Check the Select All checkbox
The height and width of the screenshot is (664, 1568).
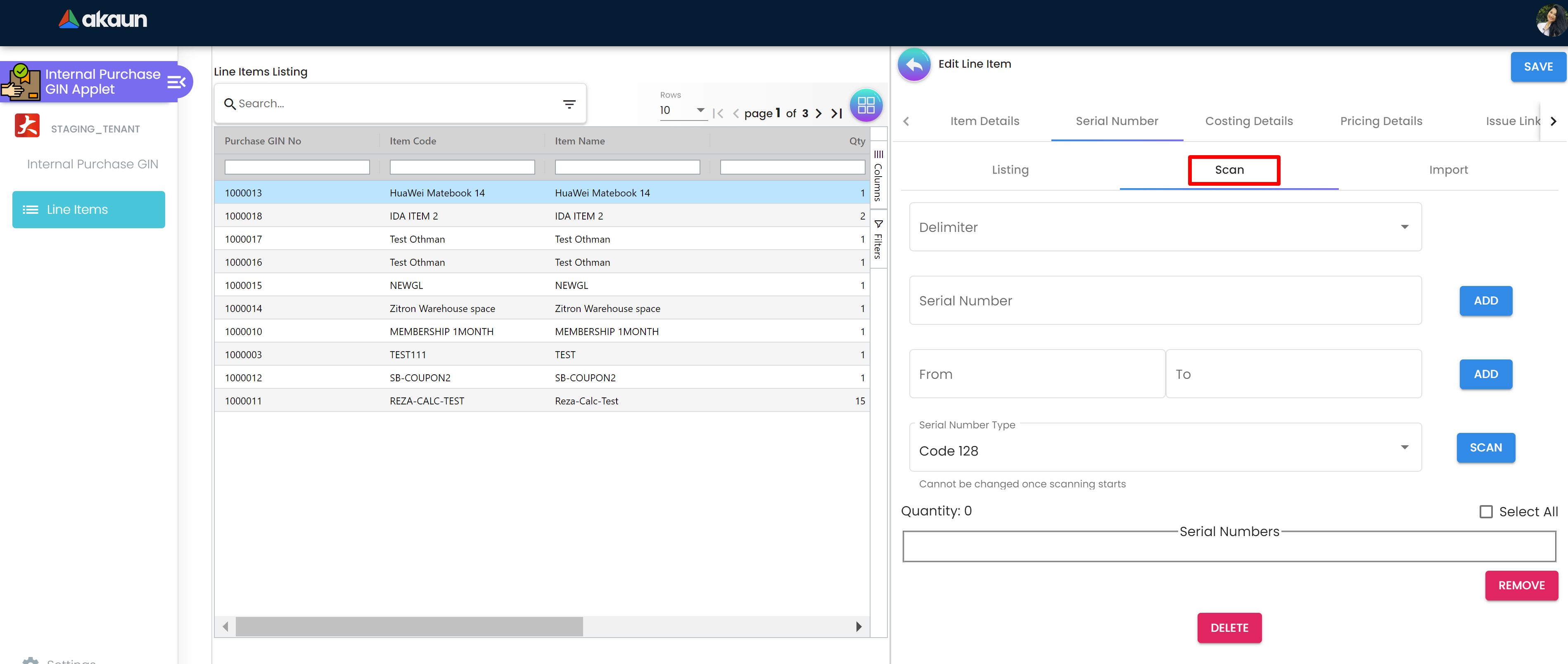pos(1486,511)
